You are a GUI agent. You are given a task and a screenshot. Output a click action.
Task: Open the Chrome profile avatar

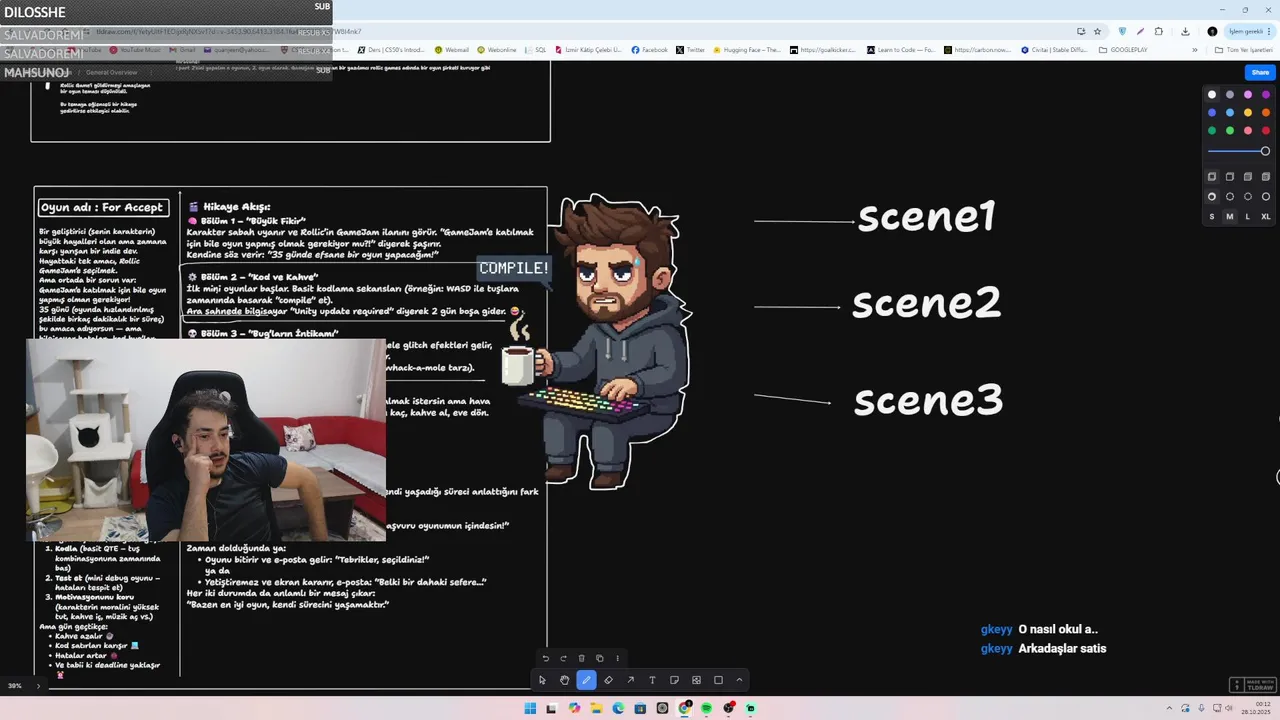pos(1212,32)
